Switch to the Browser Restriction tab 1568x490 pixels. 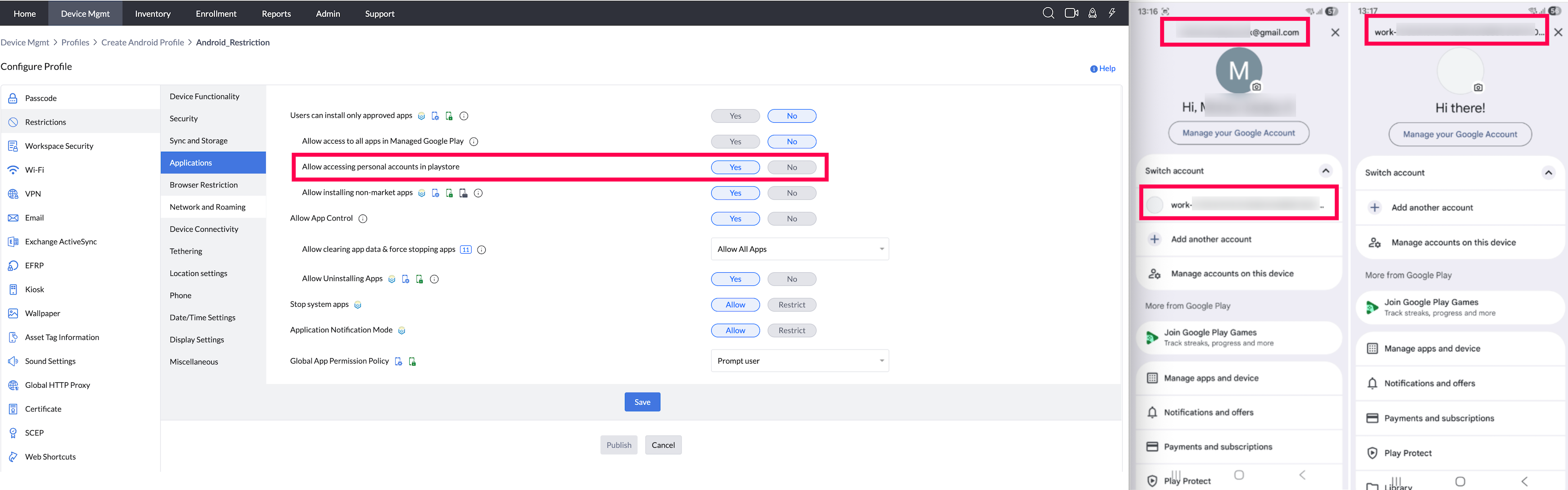tap(203, 185)
